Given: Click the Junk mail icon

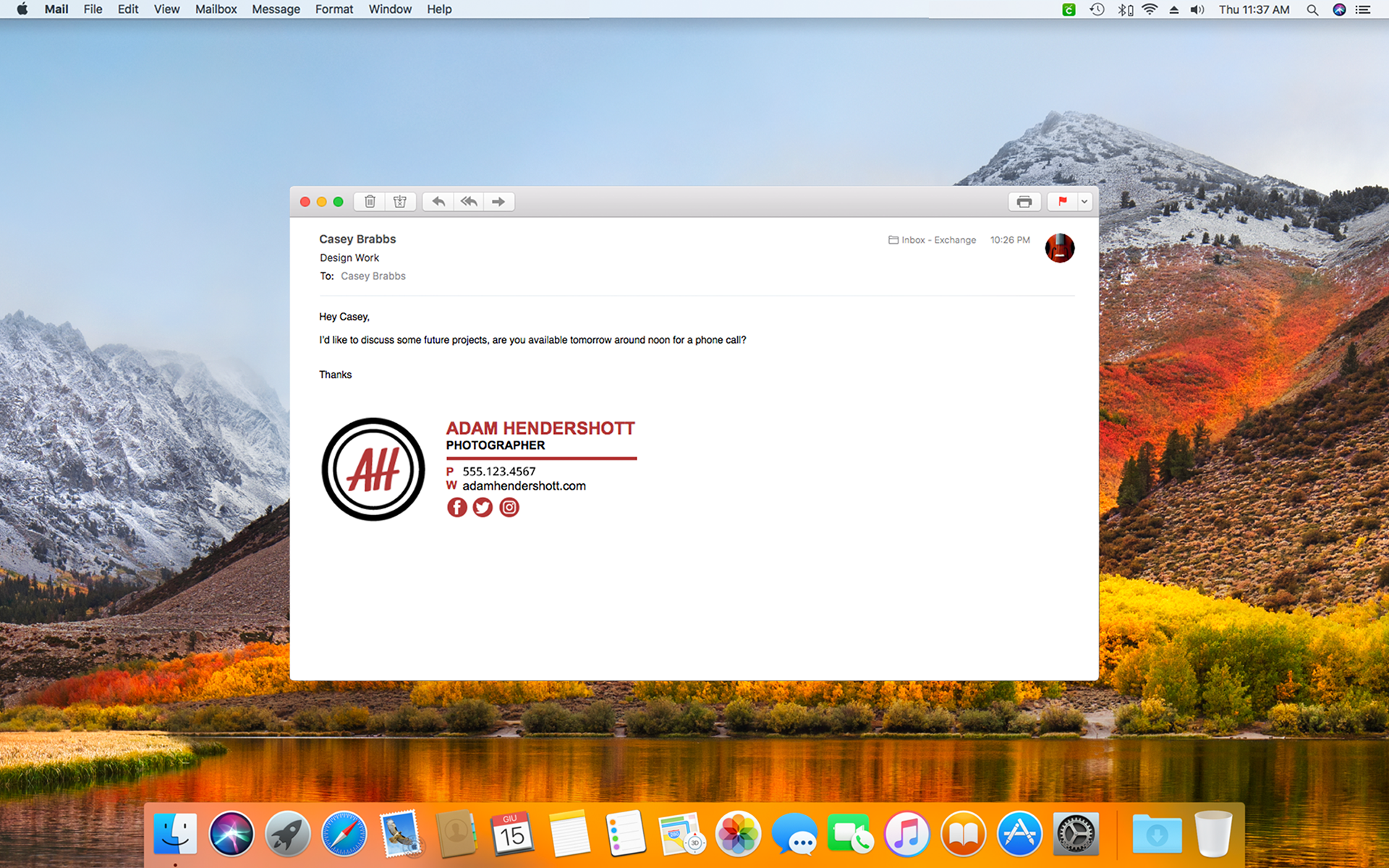Looking at the screenshot, I should point(400,202).
